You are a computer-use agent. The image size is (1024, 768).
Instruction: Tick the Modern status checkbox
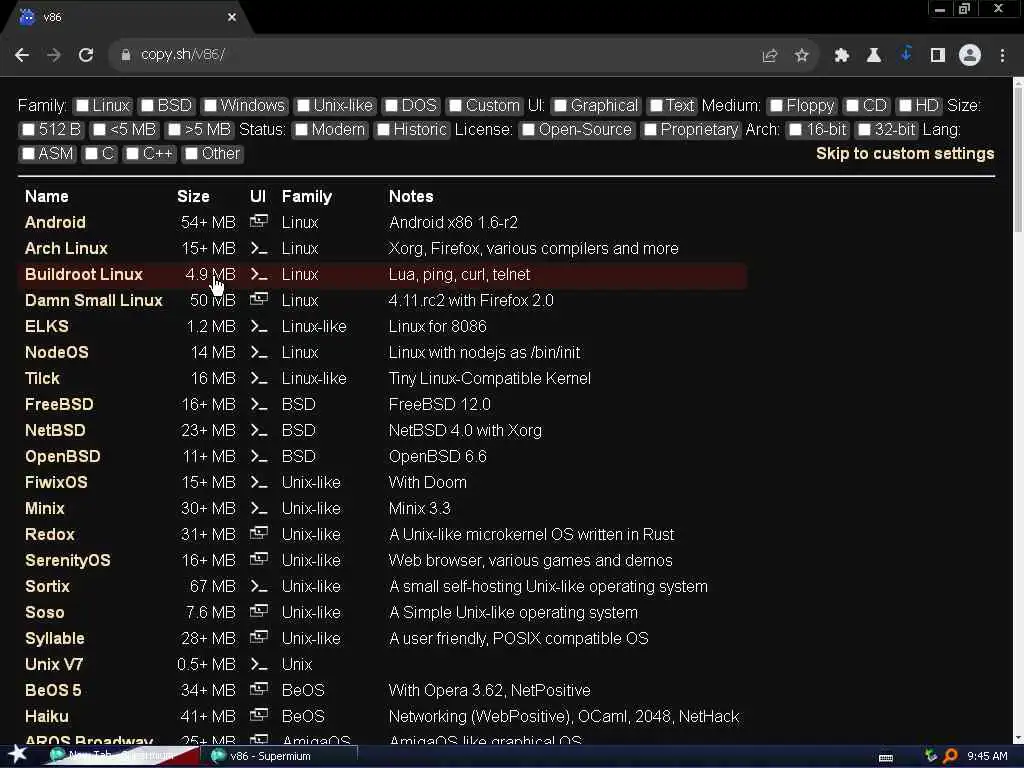(x=301, y=130)
